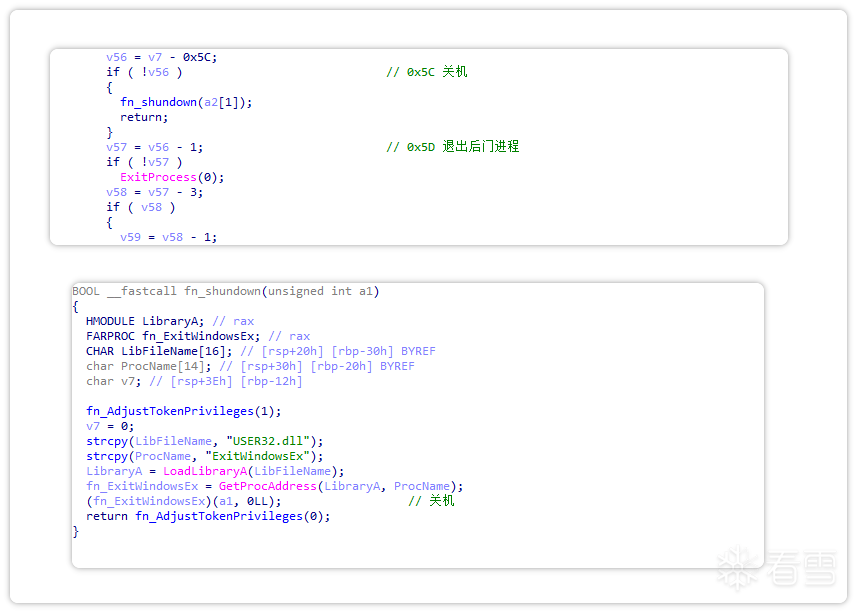Click the declaration 'char ProcName[14];'

(148, 366)
